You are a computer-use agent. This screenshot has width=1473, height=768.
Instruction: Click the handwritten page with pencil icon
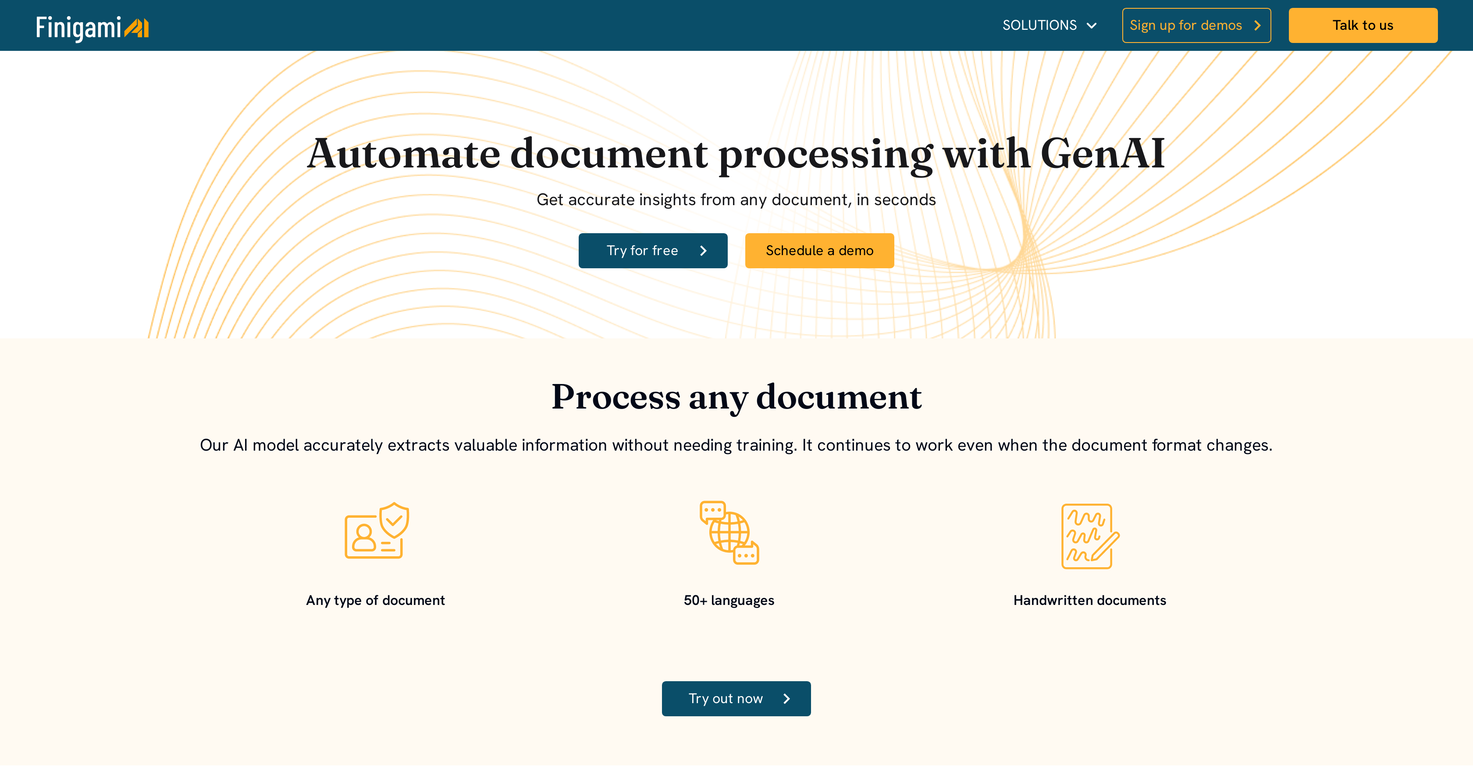tap(1089, 536)
